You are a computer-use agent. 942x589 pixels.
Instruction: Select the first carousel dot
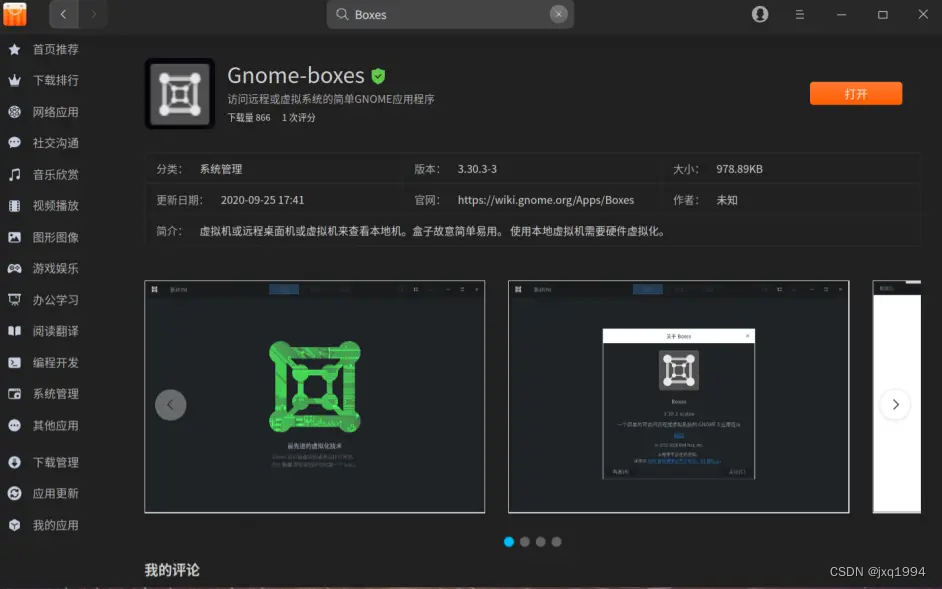click(509, 542)
